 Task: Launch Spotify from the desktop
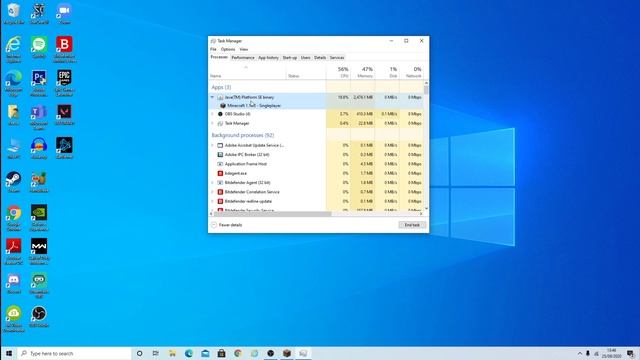click(x=39, y=47)
